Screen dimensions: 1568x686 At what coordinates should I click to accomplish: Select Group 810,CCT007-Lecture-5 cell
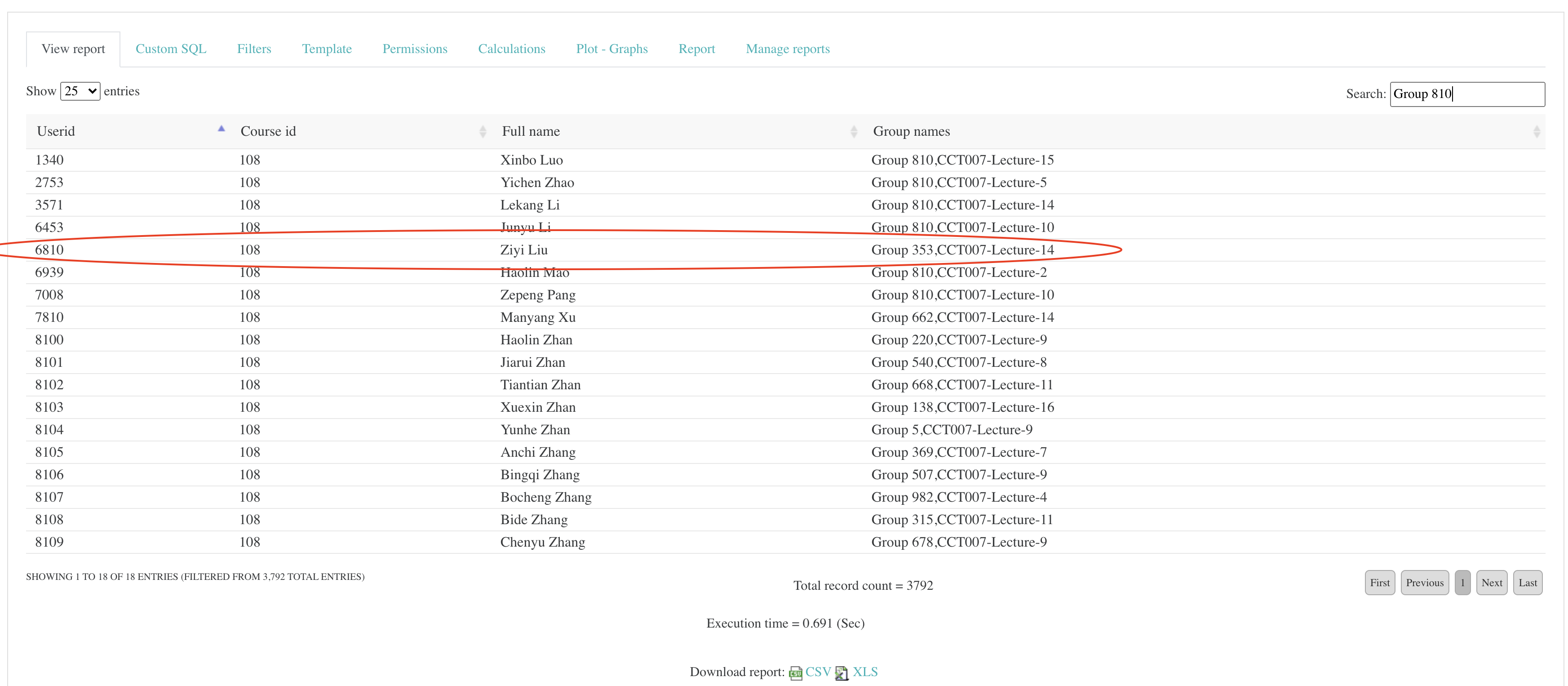click(x=959, y=183)
